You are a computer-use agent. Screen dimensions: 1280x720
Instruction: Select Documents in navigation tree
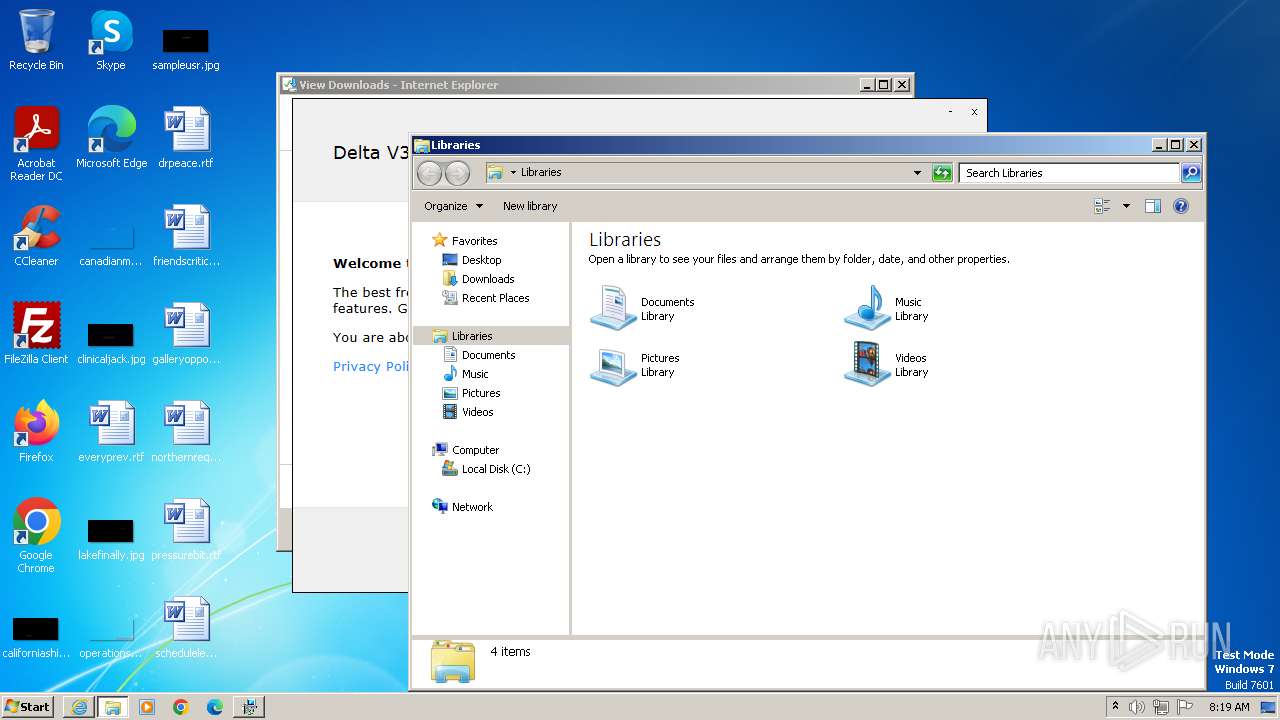pyautogui.click(x=488, y=355)
